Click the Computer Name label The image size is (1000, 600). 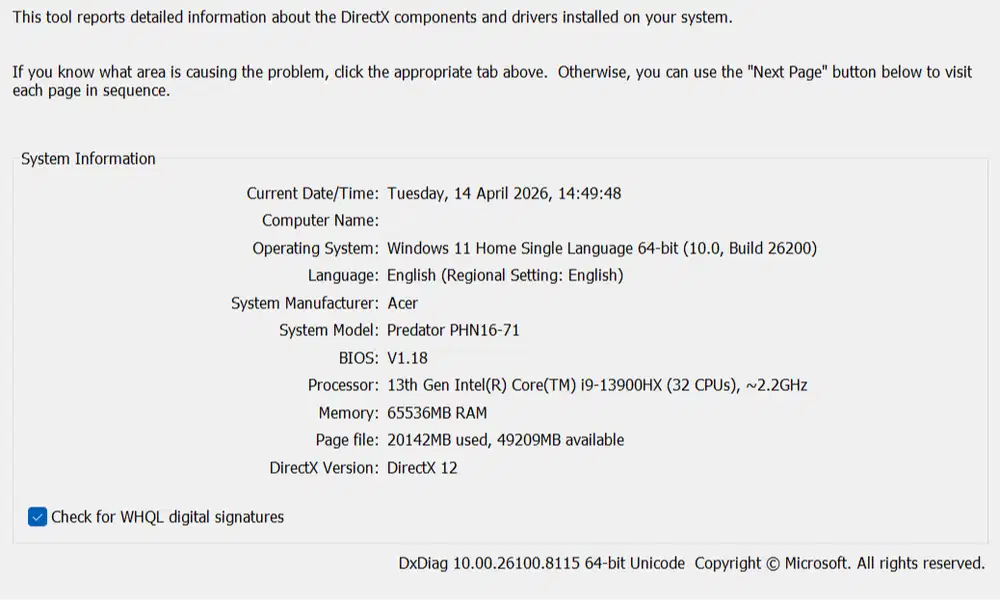pos(320,220)
